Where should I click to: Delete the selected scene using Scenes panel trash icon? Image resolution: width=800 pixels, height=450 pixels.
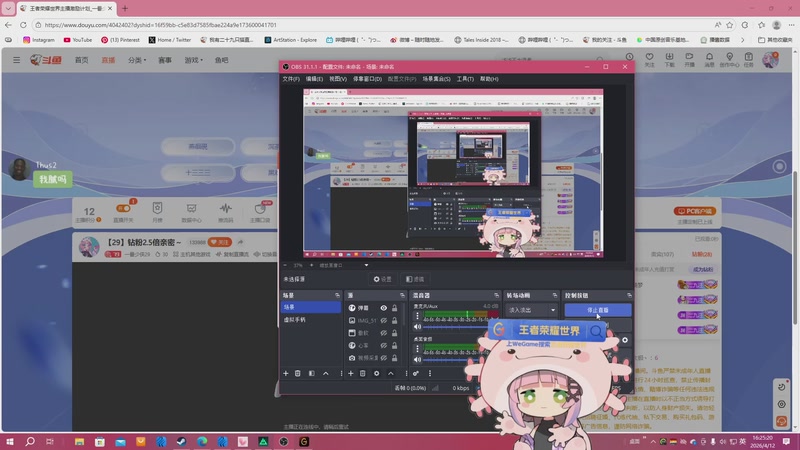(298, 373)
